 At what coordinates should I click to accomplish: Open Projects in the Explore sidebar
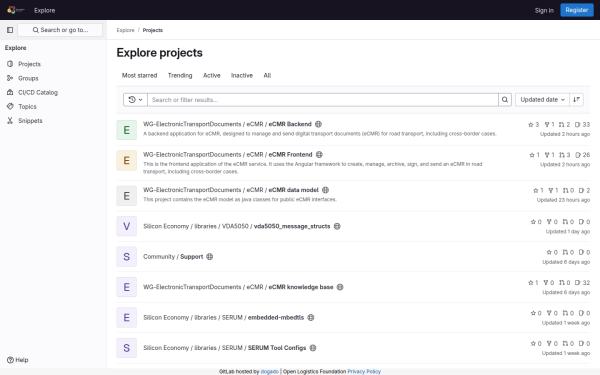click(x=53, y=64)
